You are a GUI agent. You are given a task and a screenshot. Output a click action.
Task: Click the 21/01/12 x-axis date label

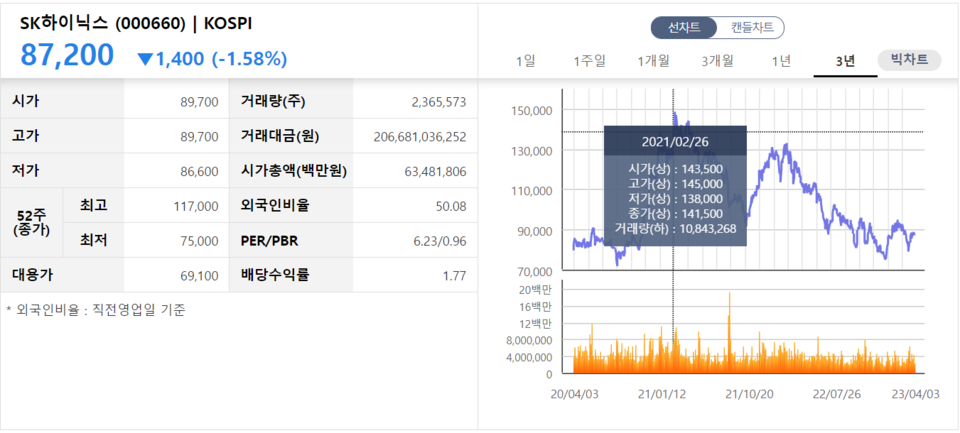click(662, 394)
